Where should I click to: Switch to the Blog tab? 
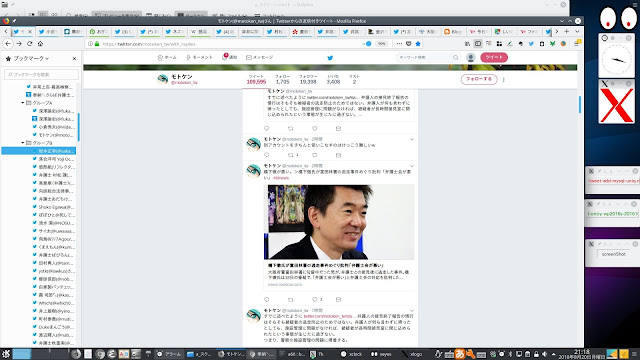(453, 31)
